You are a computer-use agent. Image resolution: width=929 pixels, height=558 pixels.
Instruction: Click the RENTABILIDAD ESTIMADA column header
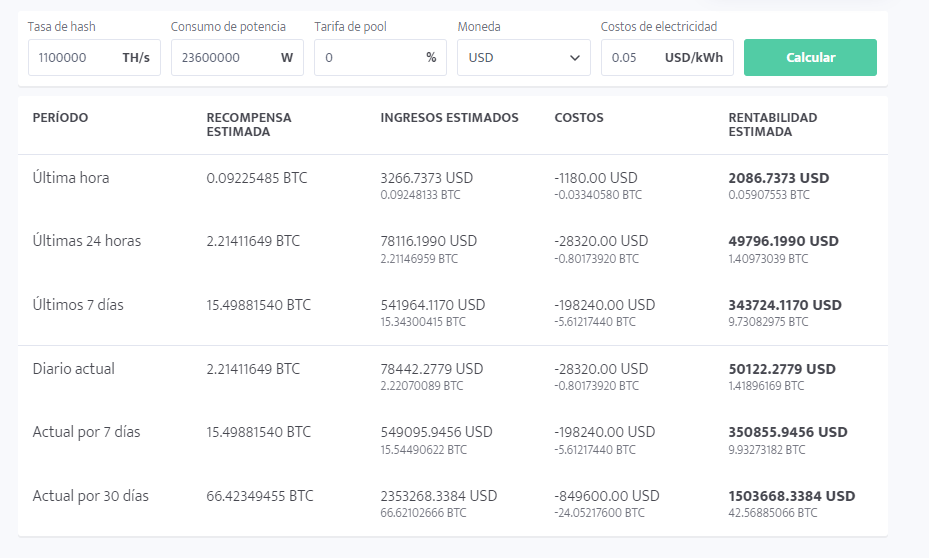click(772, 124)
